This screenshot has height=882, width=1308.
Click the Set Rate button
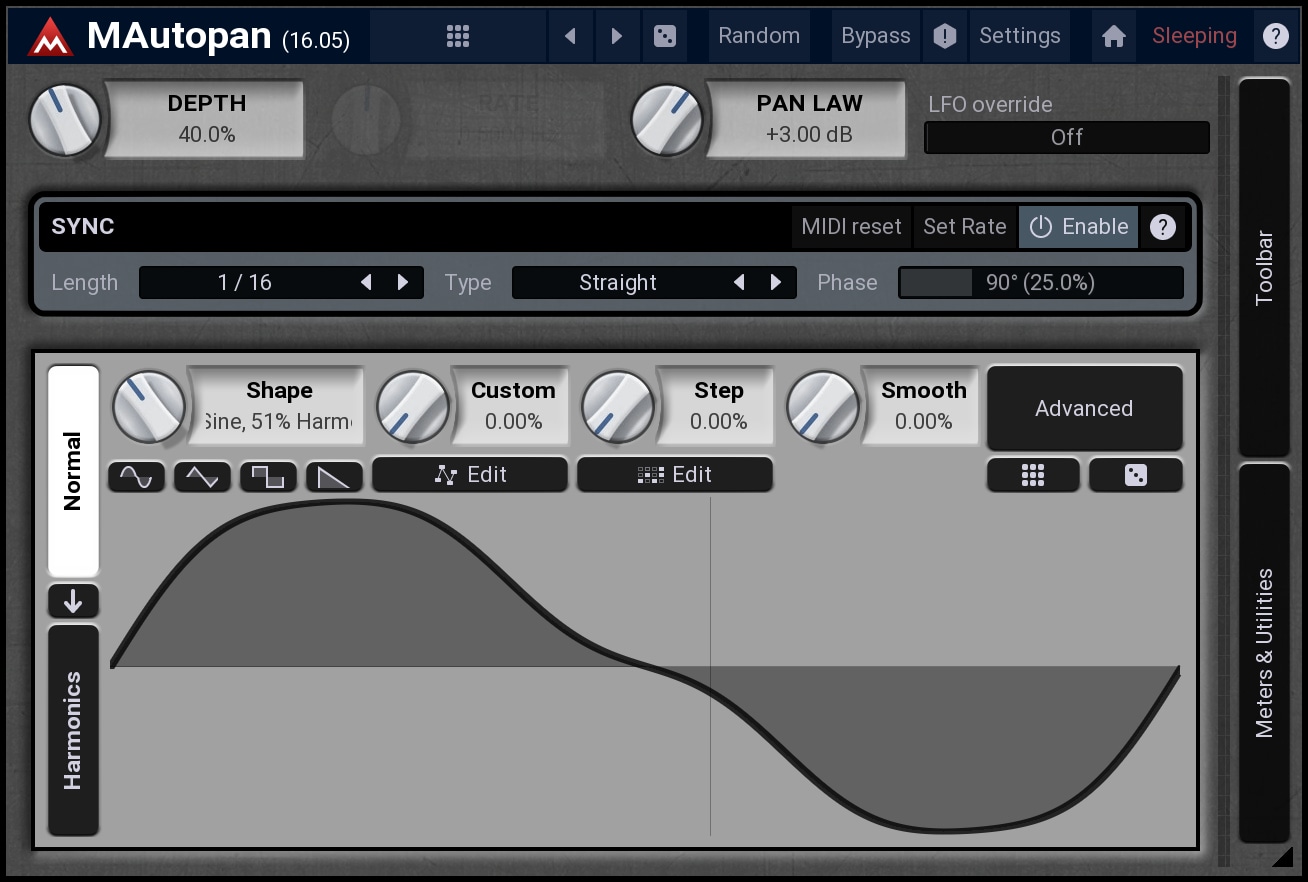965,227
